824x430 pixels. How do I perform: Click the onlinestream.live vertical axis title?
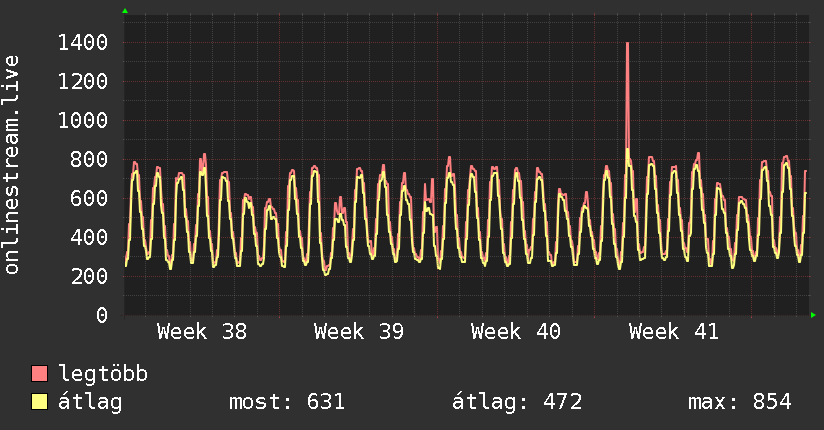[11, 165]
